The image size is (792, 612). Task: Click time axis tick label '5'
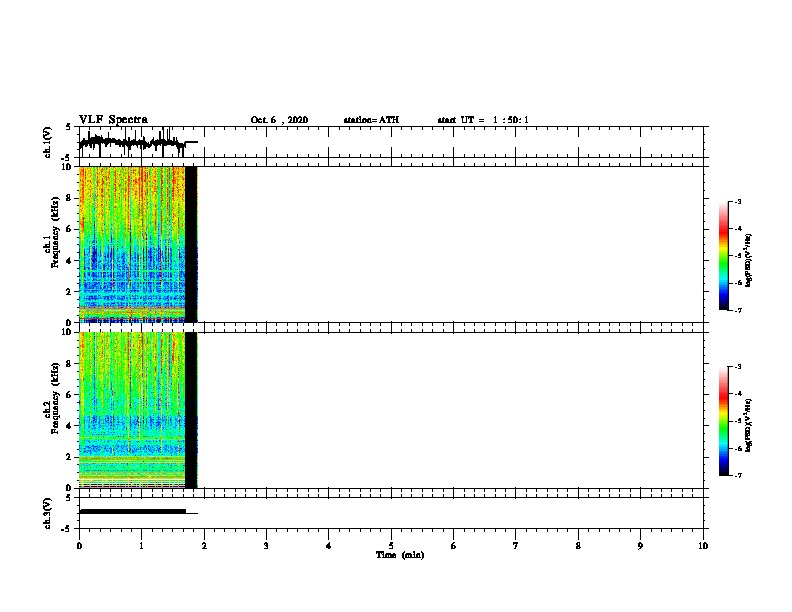(x=391, y=545)
